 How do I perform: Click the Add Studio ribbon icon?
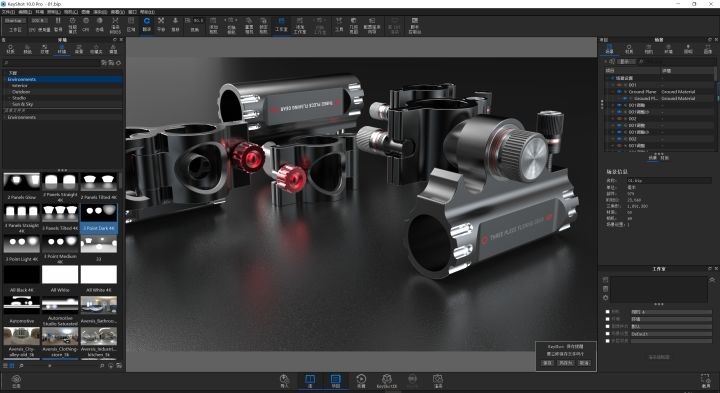tap(299, 25)
